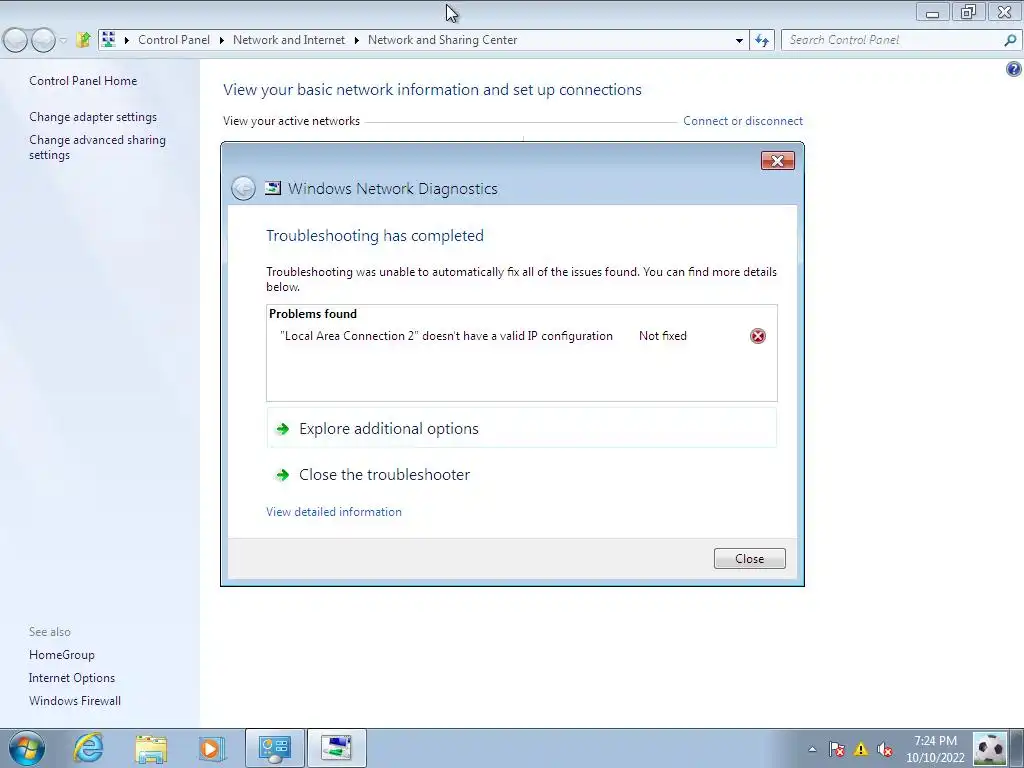Image resolution: width=1024 pixels, height=768 pixels.
Task: Minimize the Control Panel window
Action: [933, 12]
